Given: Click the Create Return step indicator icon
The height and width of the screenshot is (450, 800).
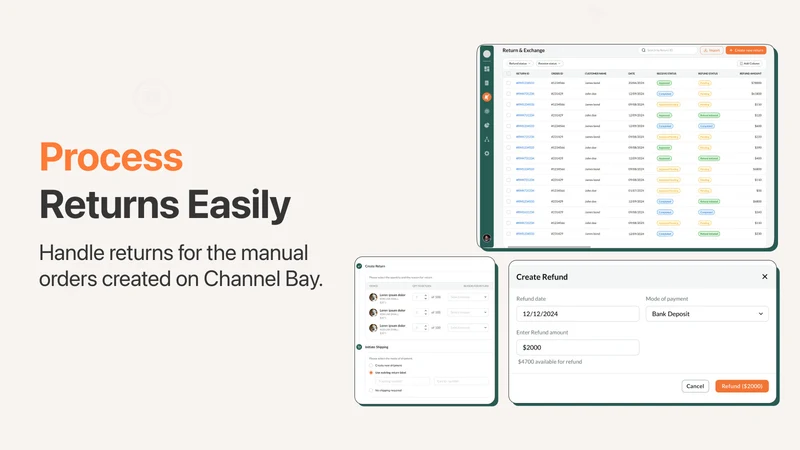Looking at the screenshot, I should (359, 266).
